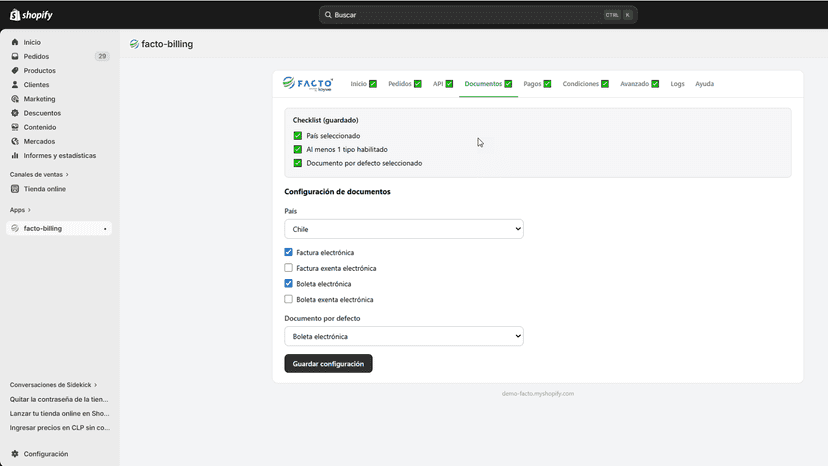This screenshot has height=466, width=828.
Task: Click the green check beside Avanzado tab
Action: 655,84
